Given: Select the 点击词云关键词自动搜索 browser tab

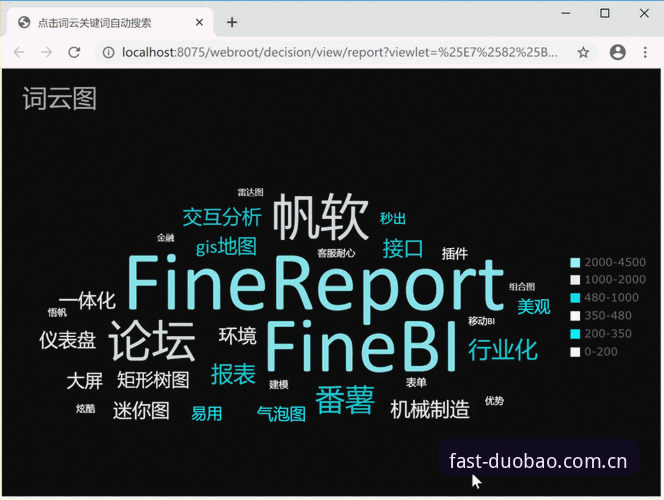Looking at the screenshot, I should tap(110, 22).
